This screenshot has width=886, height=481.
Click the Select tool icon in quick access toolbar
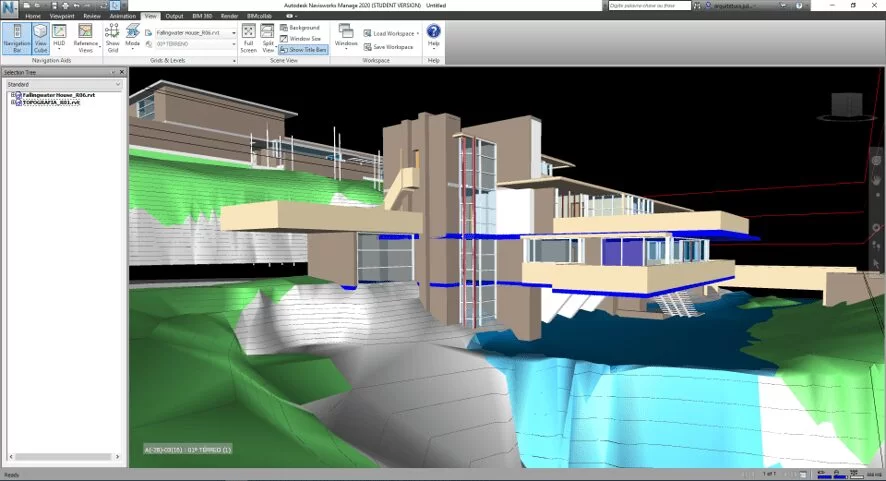(115, 5)
